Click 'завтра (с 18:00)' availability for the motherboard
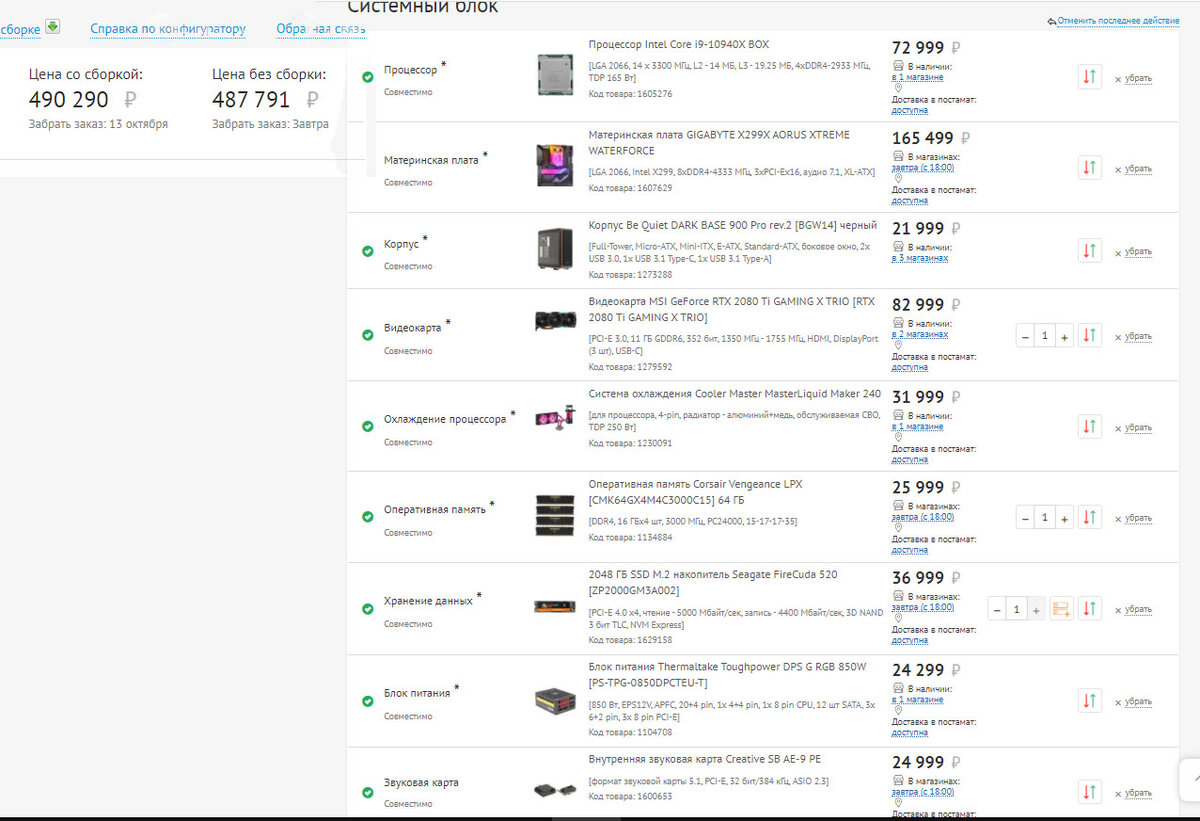The height and width of the screenshot is (821, 1200). coord(923,167)
